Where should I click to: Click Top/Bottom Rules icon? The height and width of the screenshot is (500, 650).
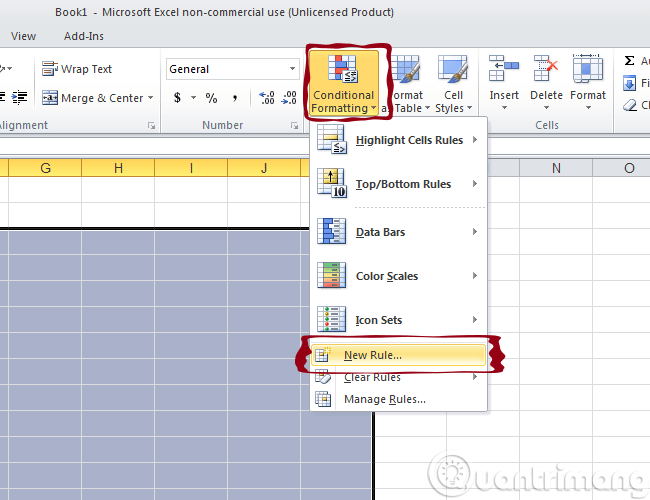[x=331, y=183]
